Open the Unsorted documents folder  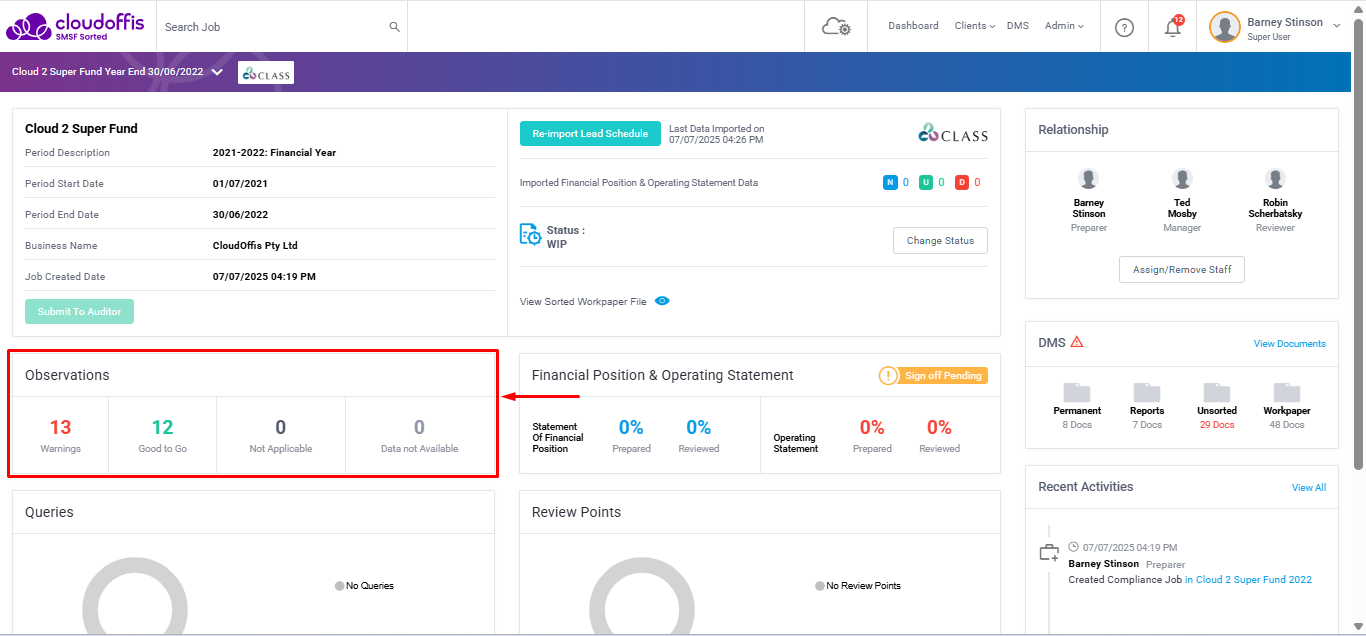click(1217, 392)
